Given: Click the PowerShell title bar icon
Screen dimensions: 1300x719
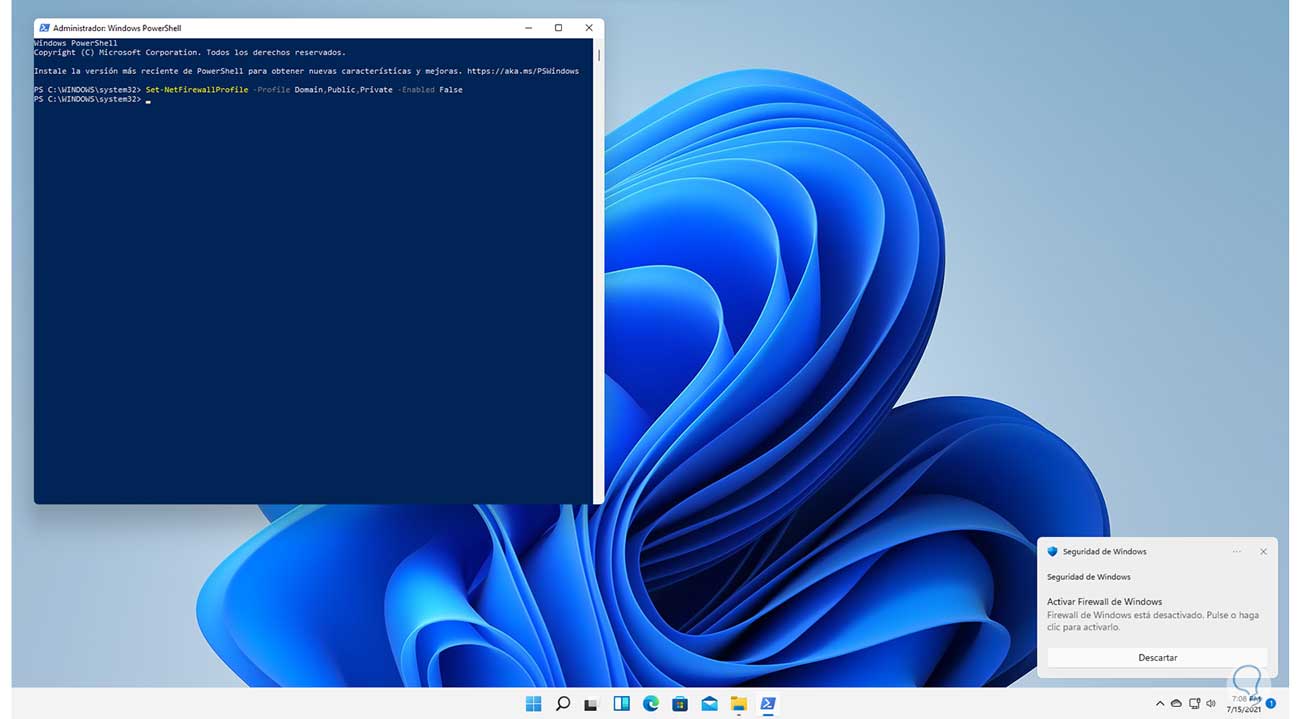Looking at the screenshot, I should point(44,28).
